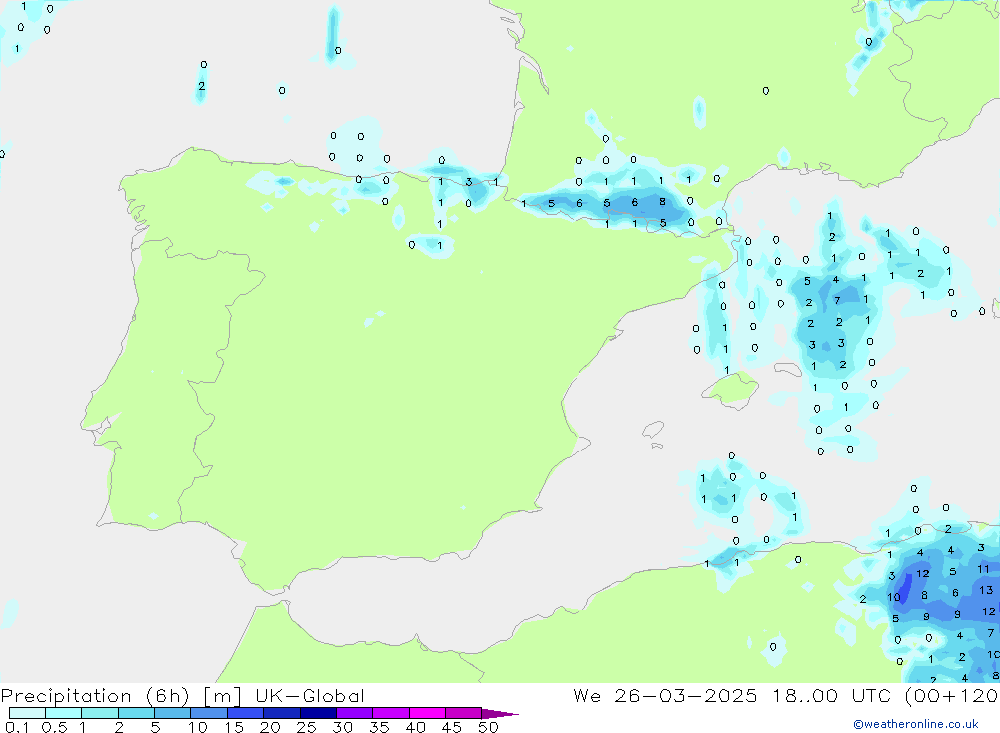The height and width of the screenshot is (733, 1000).
Task: Choose the 10–15 blue legend swatch
Action: point(209,713)
